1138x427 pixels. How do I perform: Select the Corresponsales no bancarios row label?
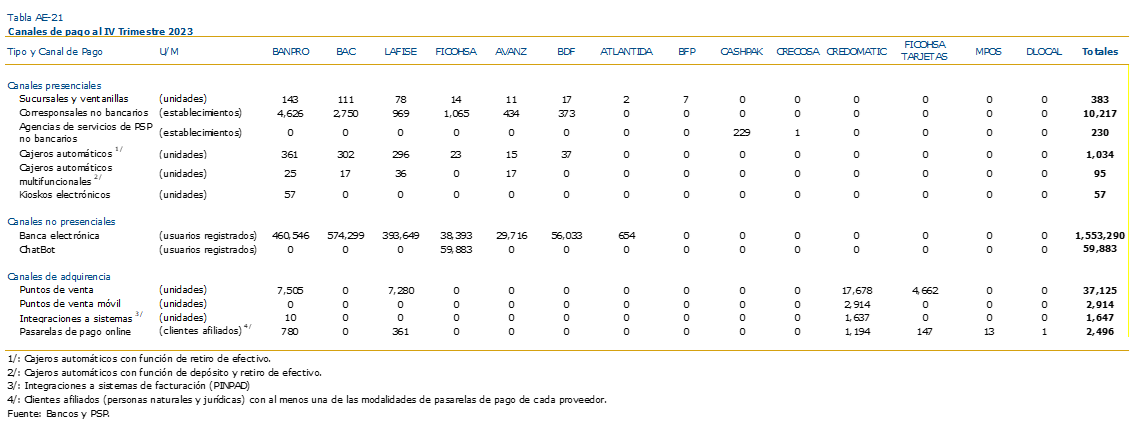pos(84,113)
